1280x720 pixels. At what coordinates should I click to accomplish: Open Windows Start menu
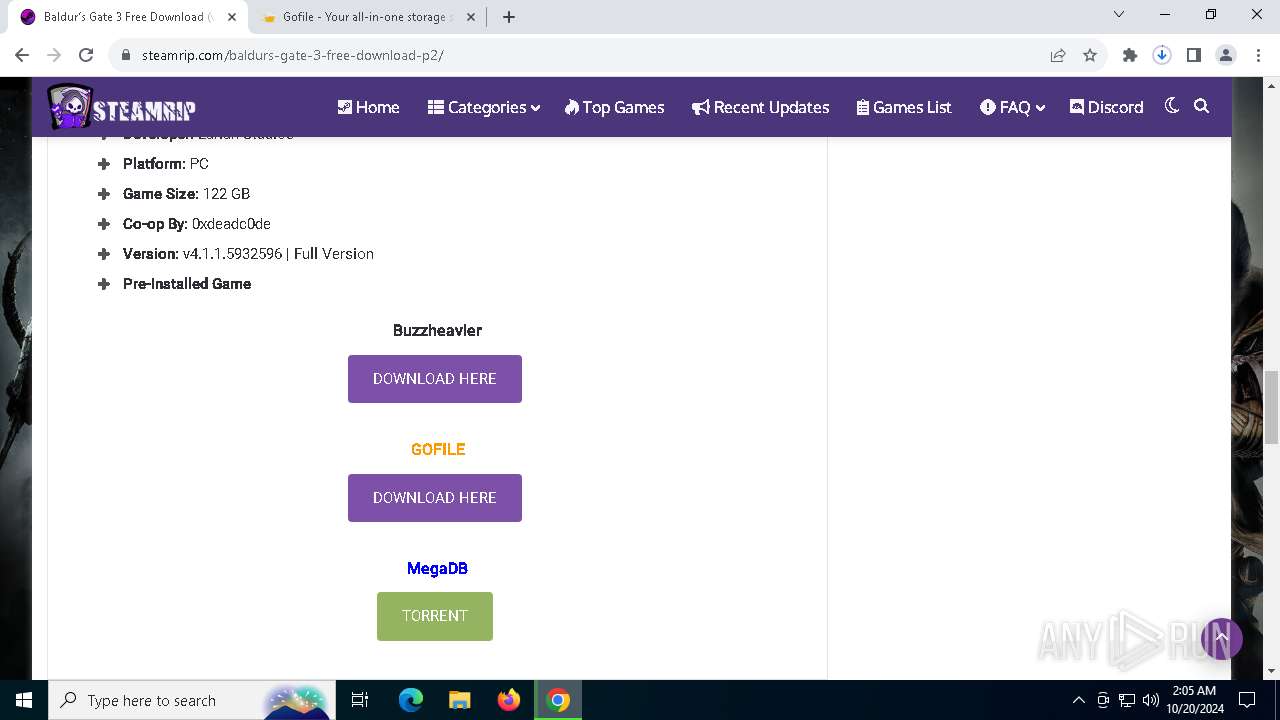(x=24, y=700)
